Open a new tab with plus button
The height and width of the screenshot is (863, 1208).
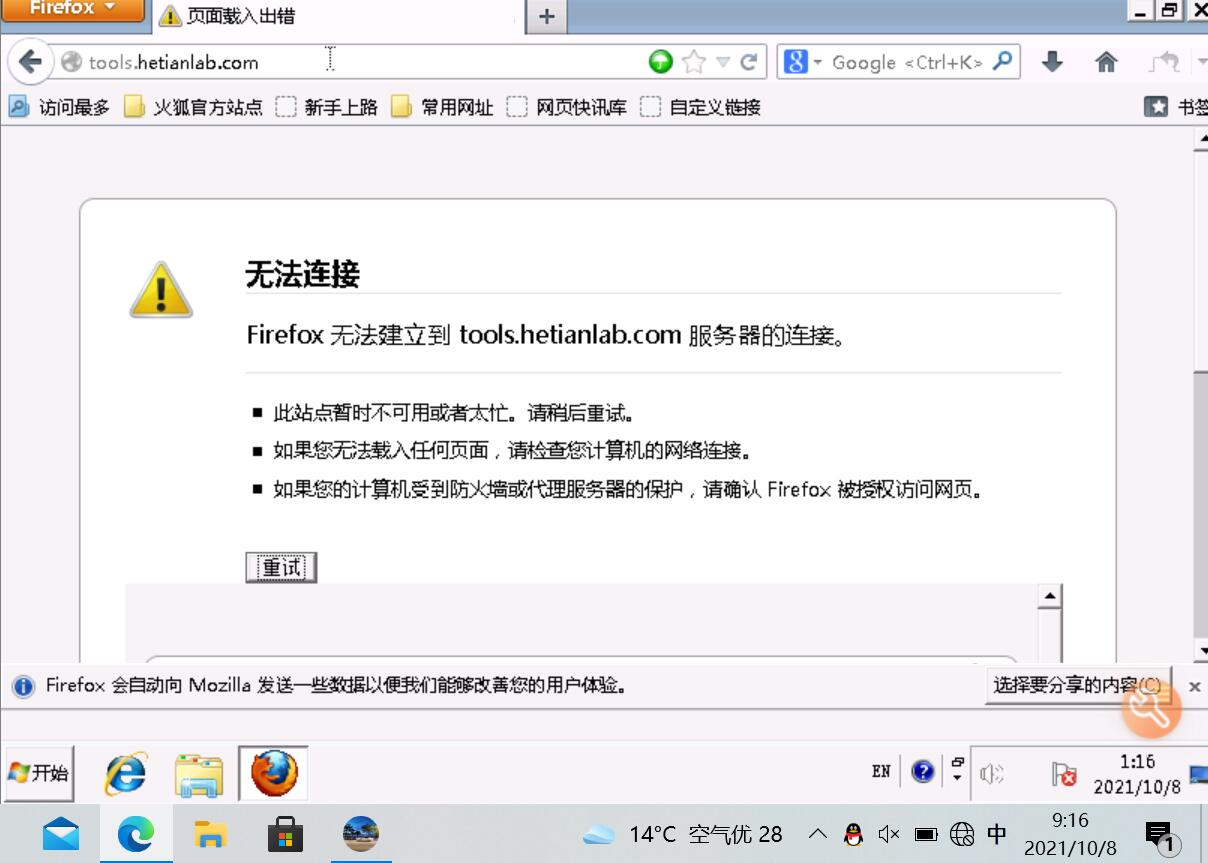(x=546, y=16)
